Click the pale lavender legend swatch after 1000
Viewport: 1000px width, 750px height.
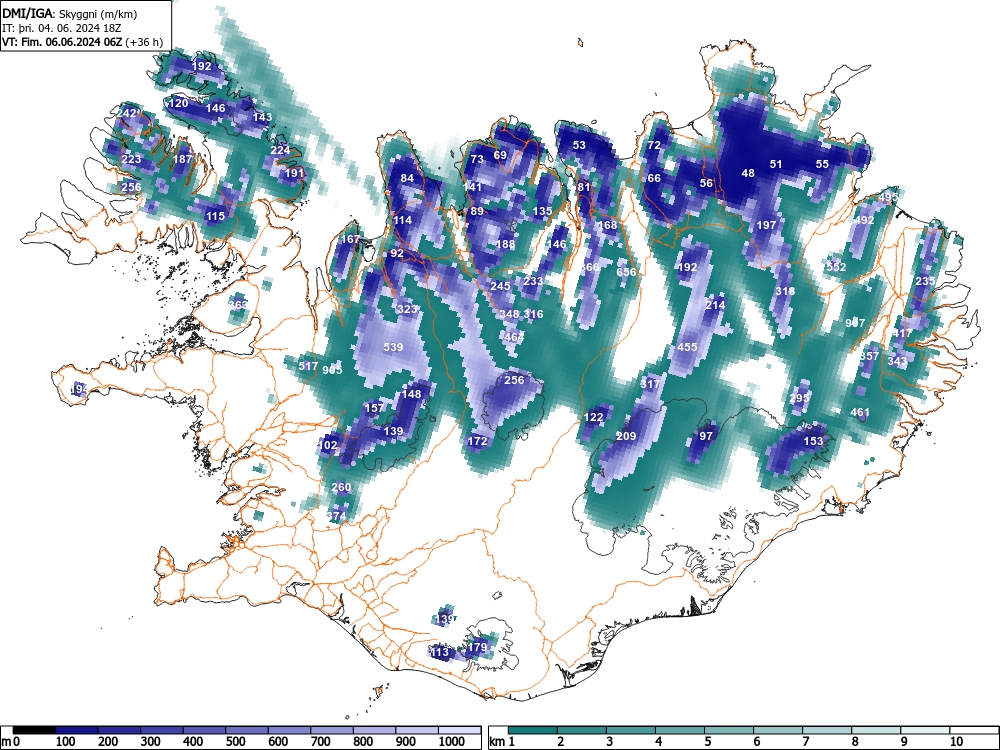point(459,730)
